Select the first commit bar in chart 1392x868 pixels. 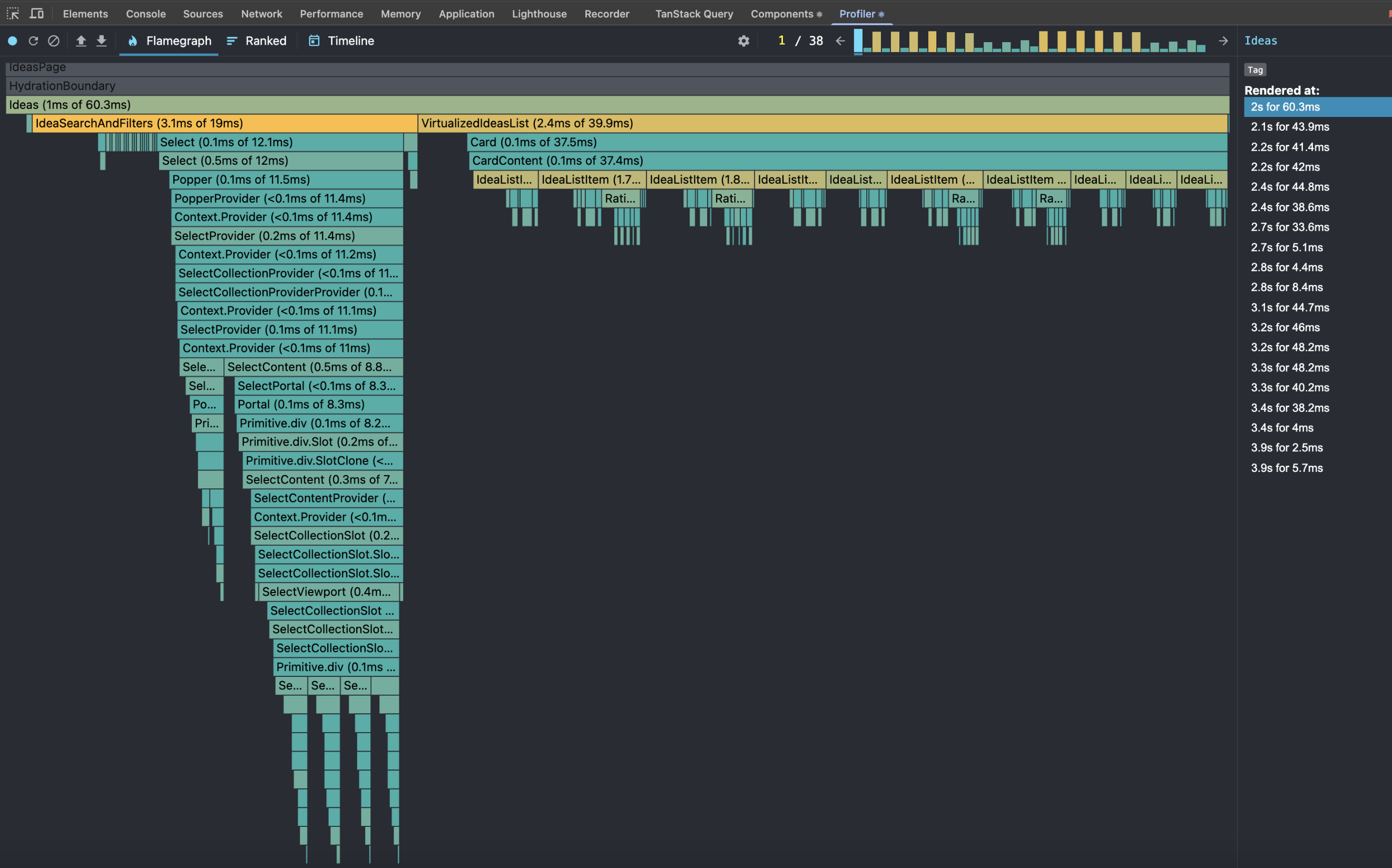(x=858, y=41)
